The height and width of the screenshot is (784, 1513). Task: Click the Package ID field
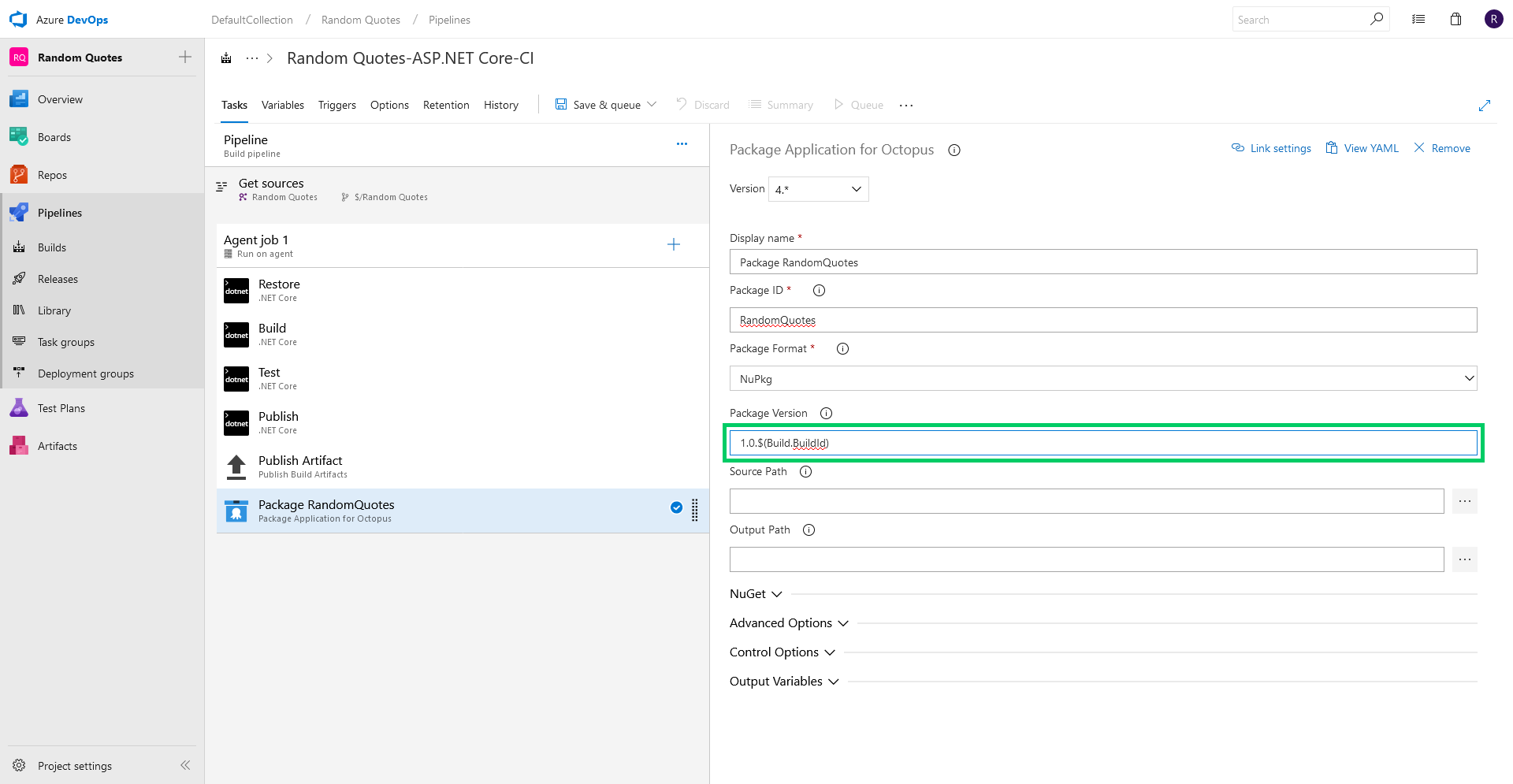[1103, 320]
